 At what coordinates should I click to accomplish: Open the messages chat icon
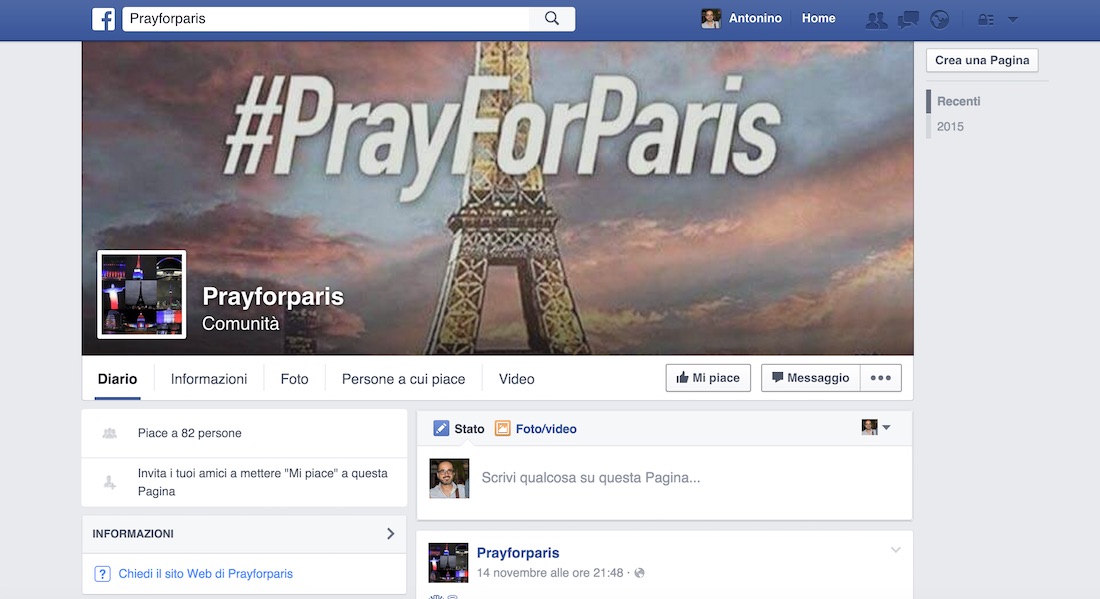pos(908,19)
